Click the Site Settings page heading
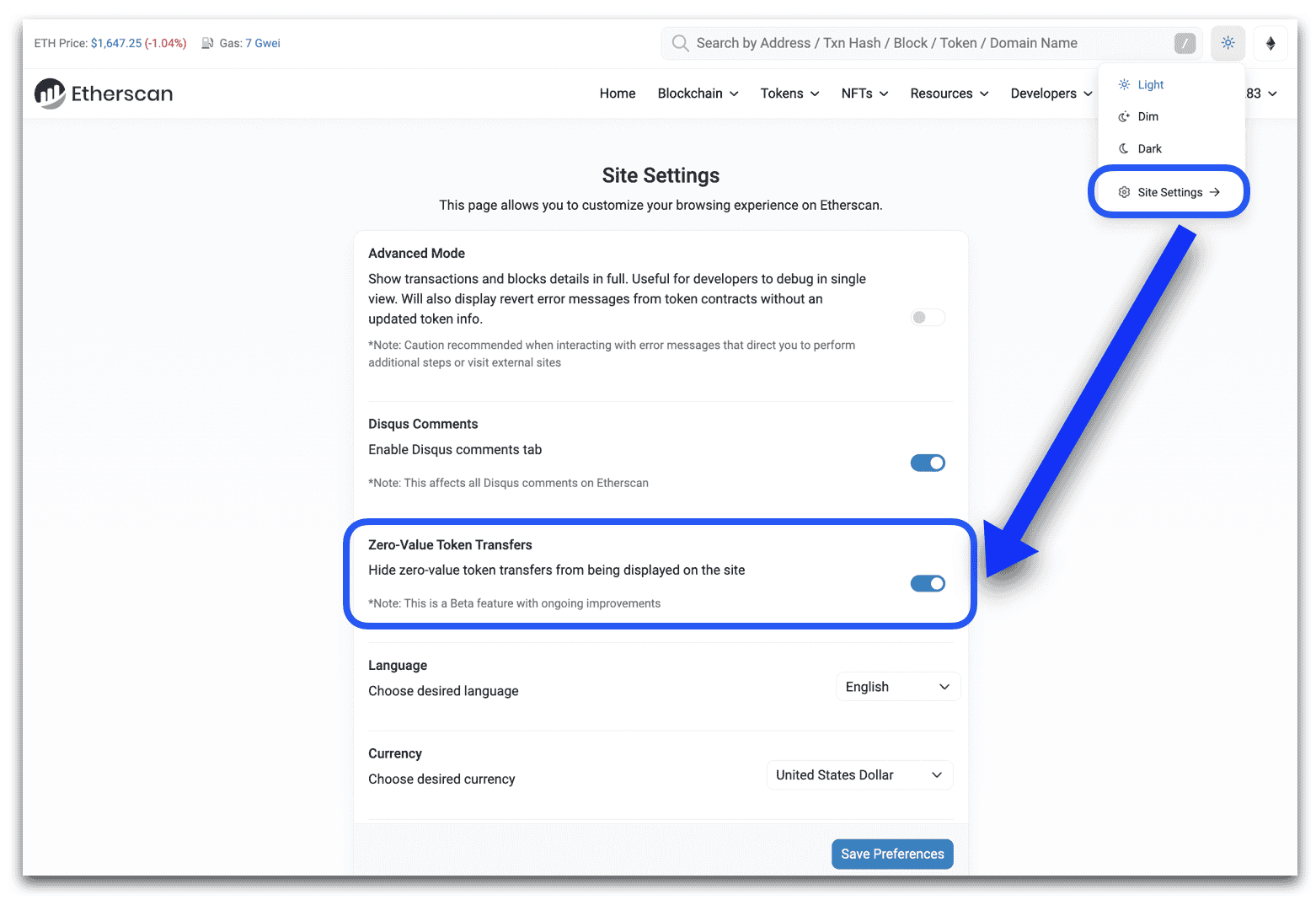The height and width of the screenshot is (900, 1316). 661,175
